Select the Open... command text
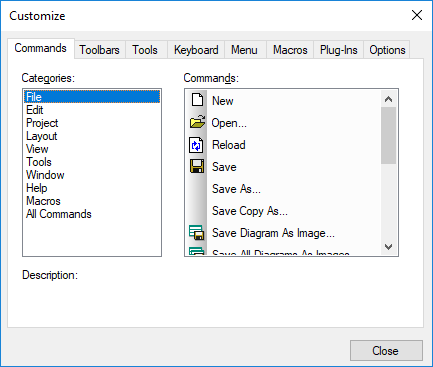This screenshot has height=367, width=433. tap(229, 123)
